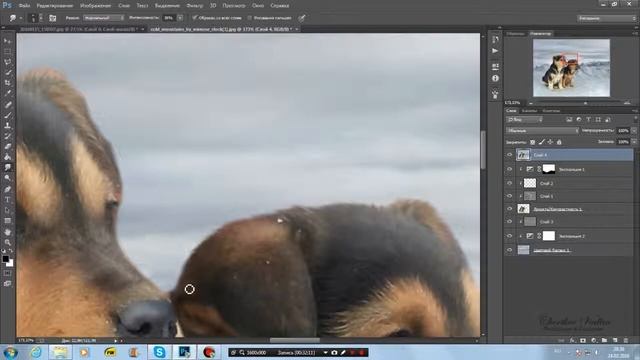
Task: Toggle the Образец со всех слоев checkbox
Action: pyautogui.click(x=195, y=18)
